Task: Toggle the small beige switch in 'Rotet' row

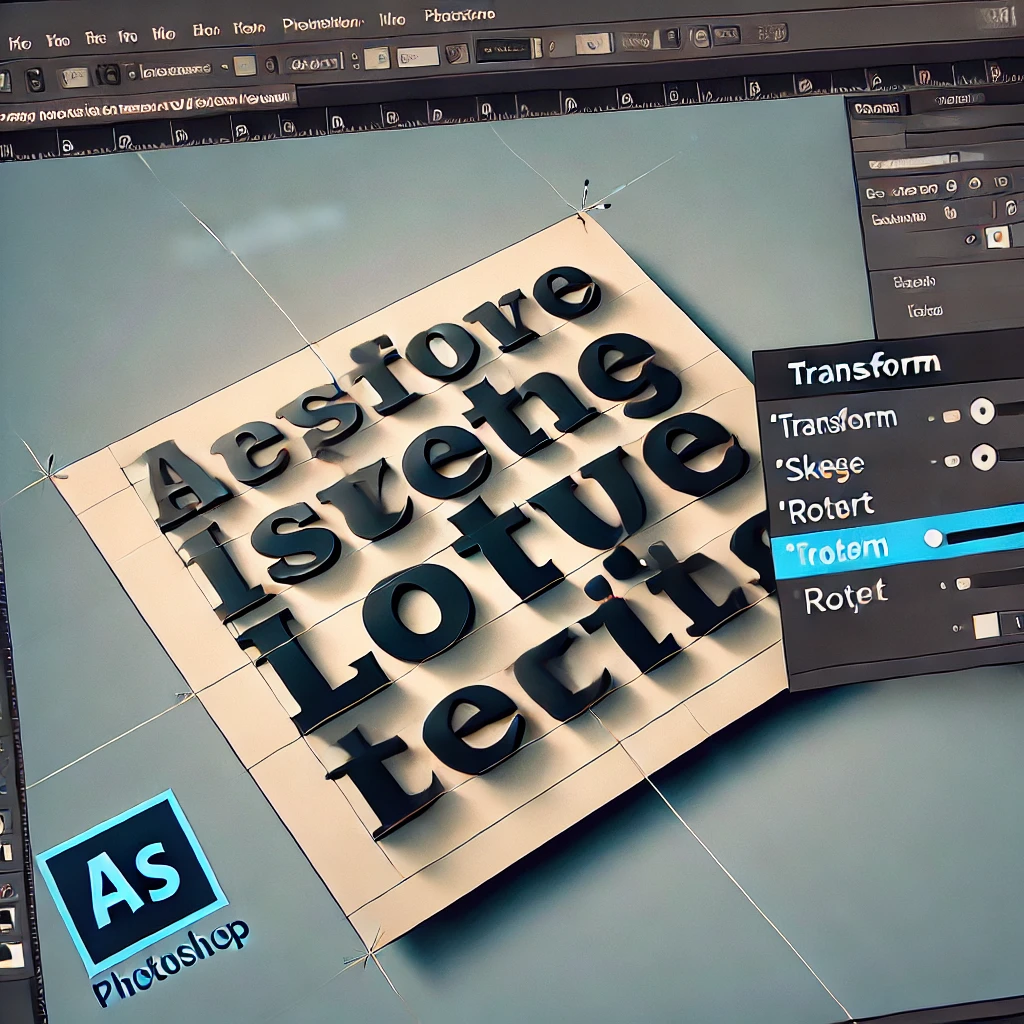Action: (x=963, y=584)
